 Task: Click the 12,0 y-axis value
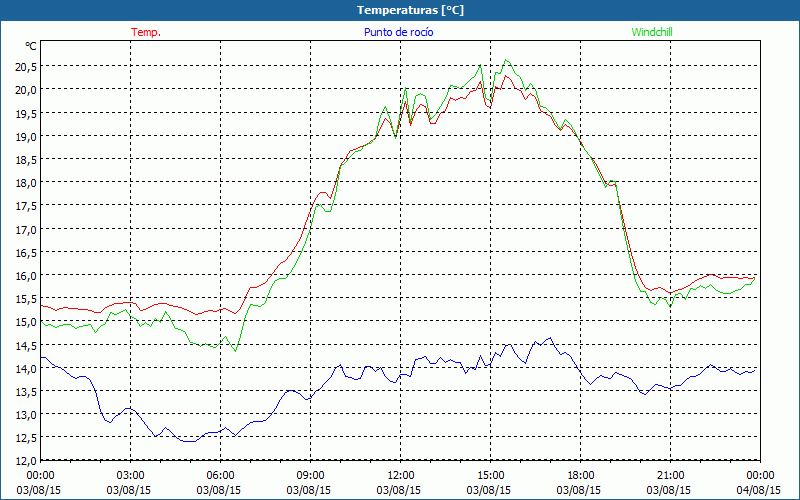click(27, 461)
